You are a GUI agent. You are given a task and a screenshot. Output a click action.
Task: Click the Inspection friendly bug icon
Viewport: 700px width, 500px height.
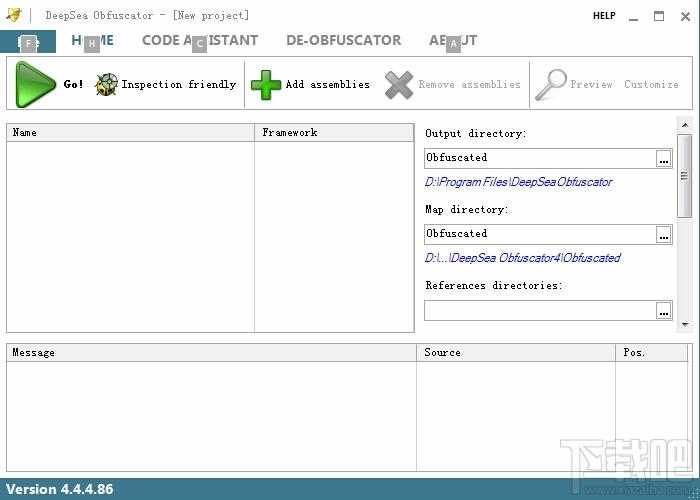coord(106,84)
